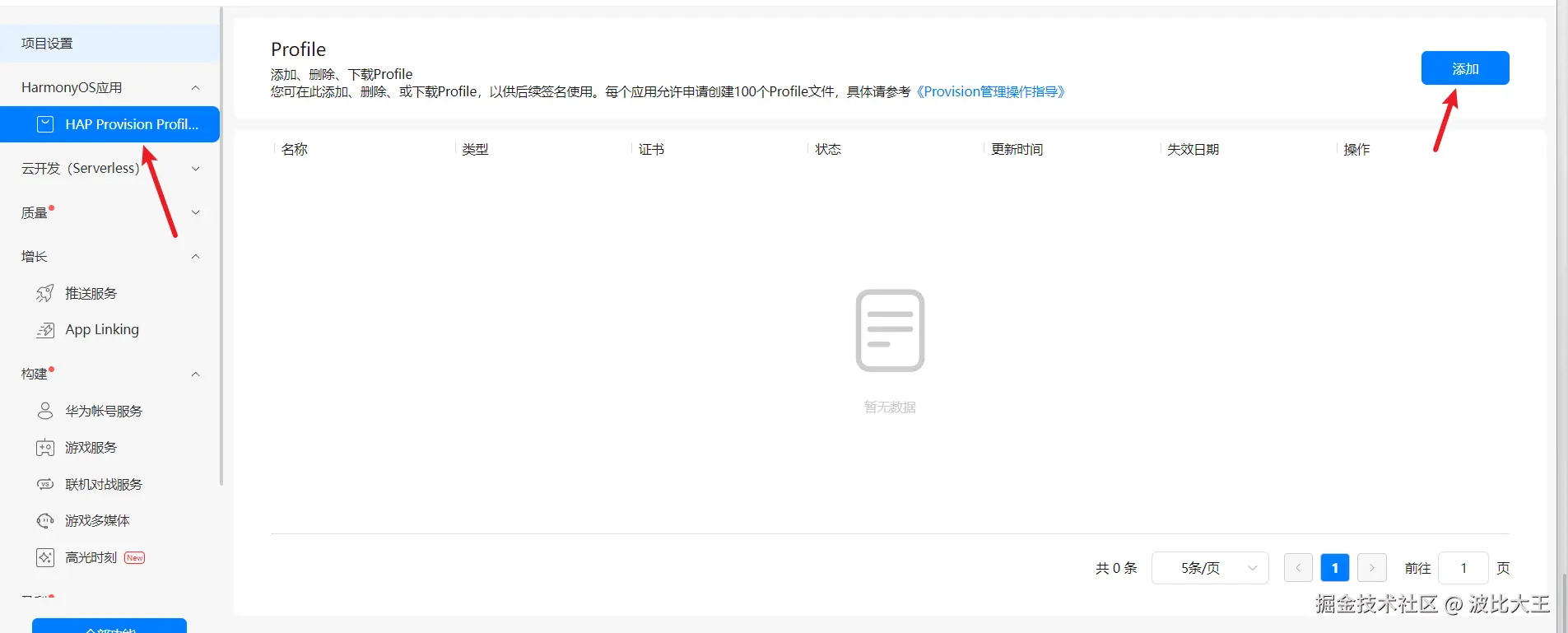This screenshot has width=1568, height=633.
Task: Go to next page arrow
Action: [1372, 568]
